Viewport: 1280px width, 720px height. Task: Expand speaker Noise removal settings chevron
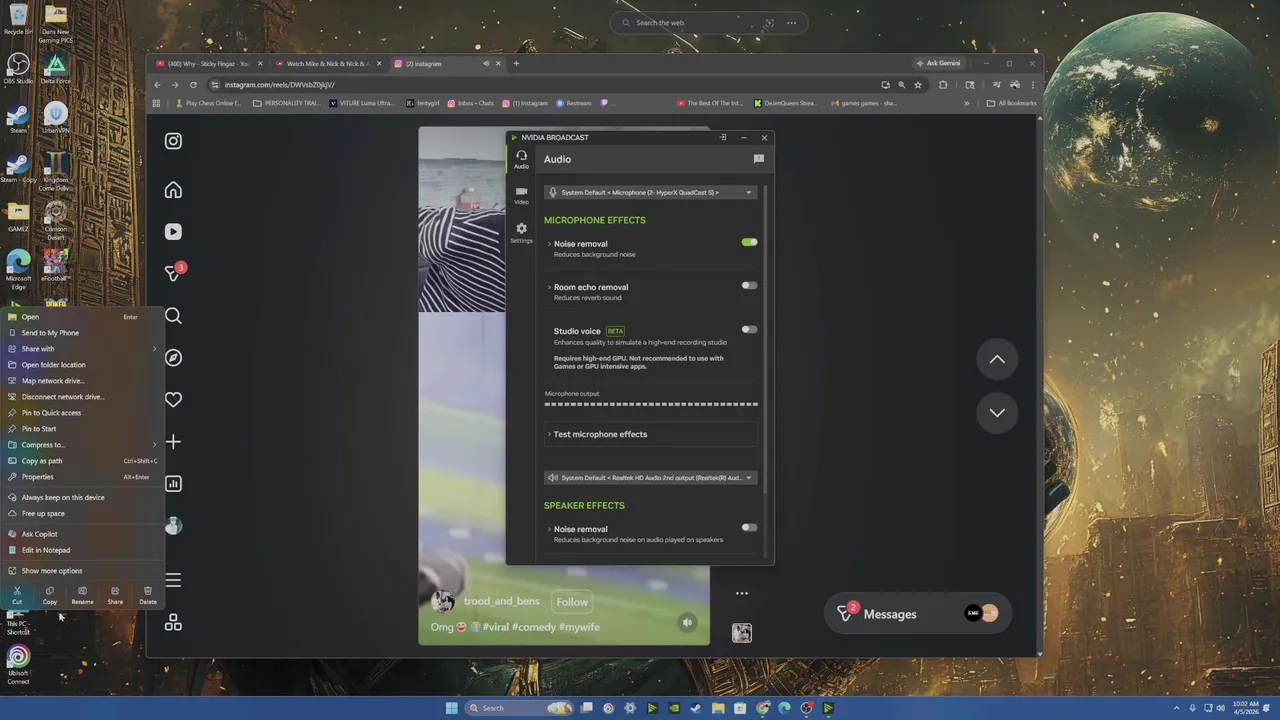click(549, 529)
